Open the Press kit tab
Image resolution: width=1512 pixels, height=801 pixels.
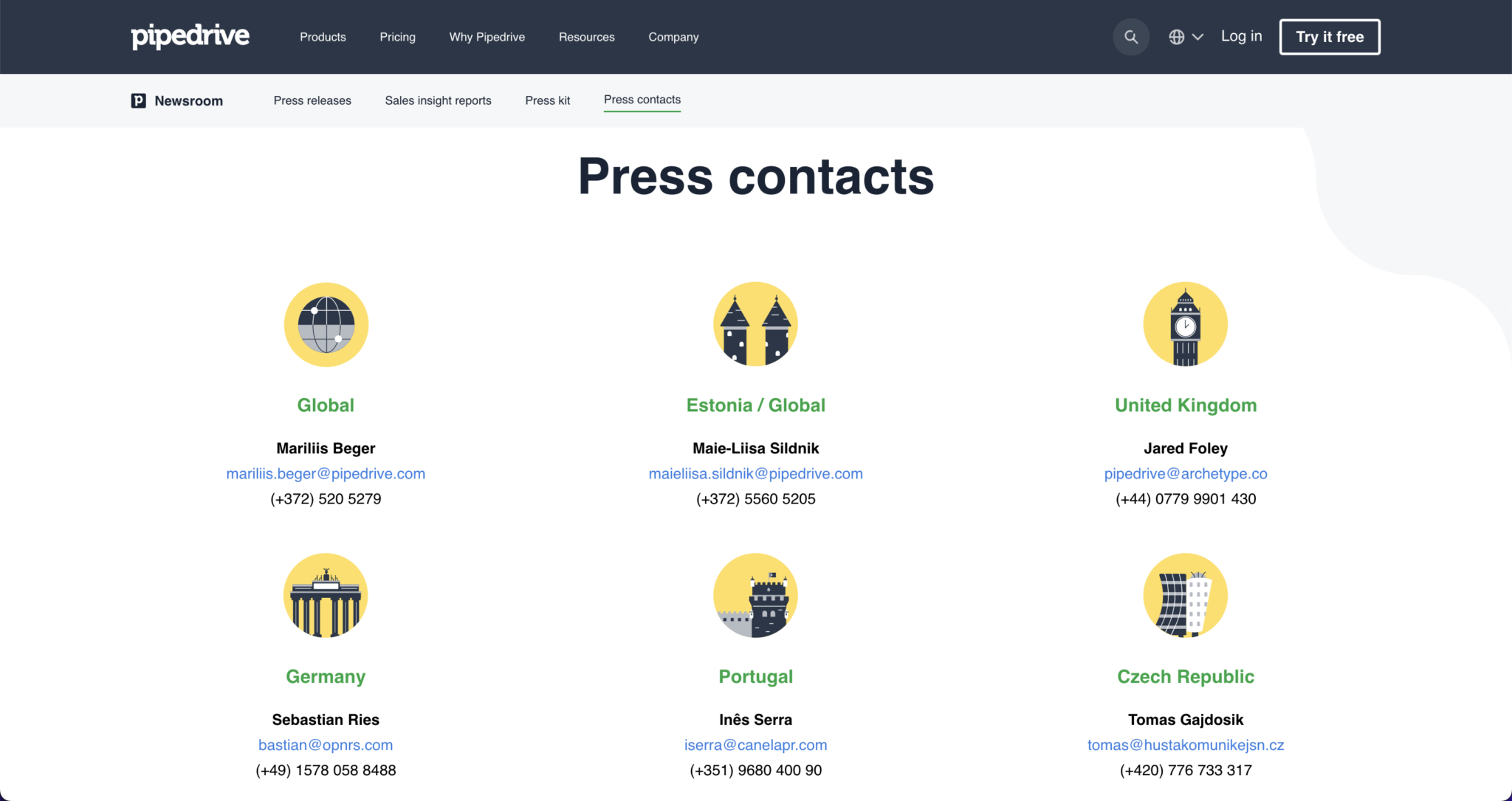(547, 100)
